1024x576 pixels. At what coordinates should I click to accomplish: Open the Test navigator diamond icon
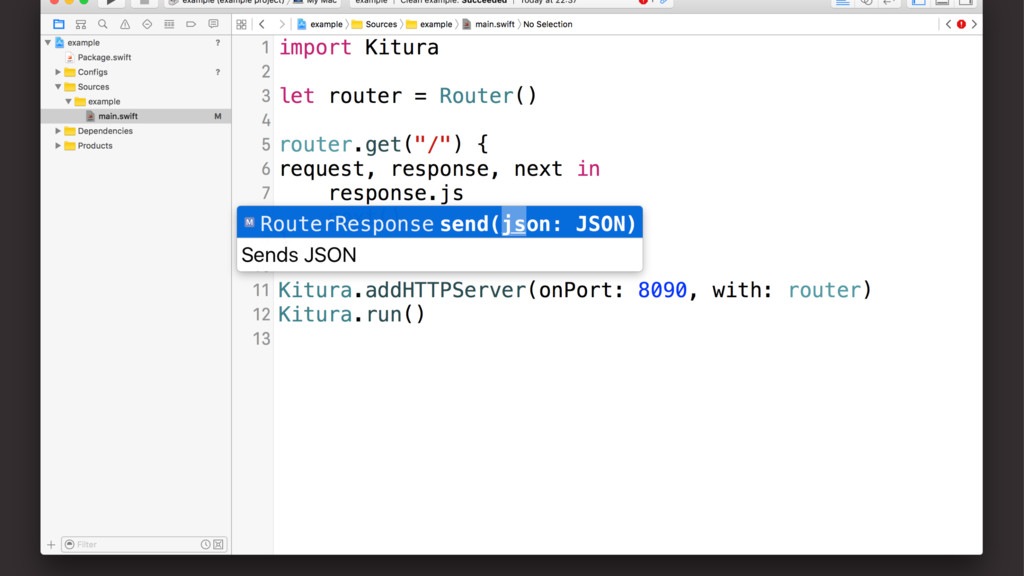147,24
